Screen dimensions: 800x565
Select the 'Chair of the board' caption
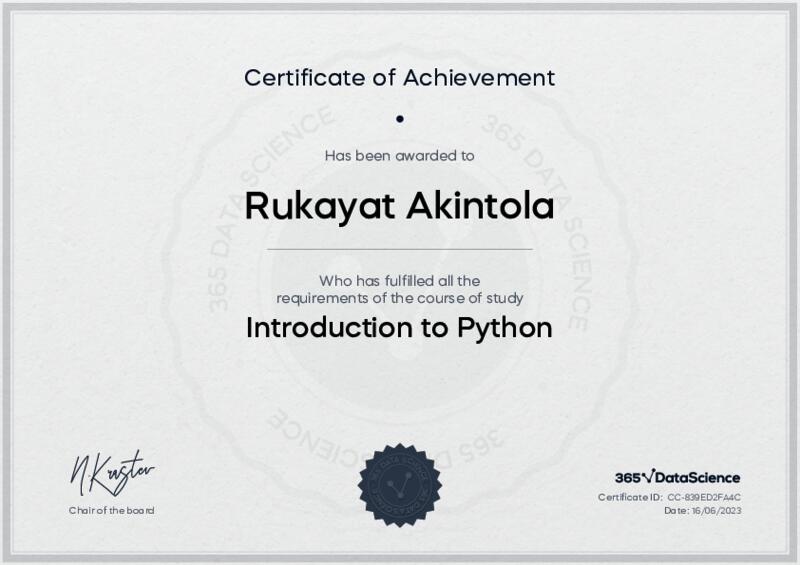click(x=111, y=510)
